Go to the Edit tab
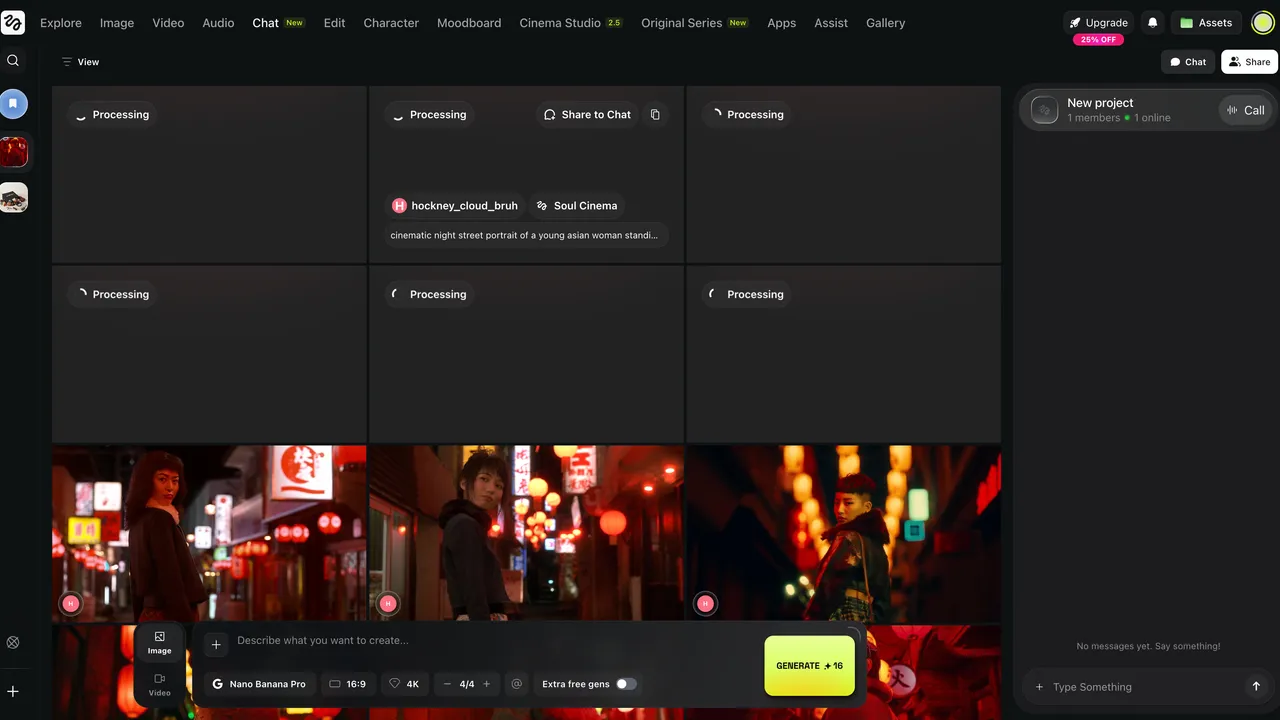Viewport: 1280px width, 720px height. pos(334,22)
